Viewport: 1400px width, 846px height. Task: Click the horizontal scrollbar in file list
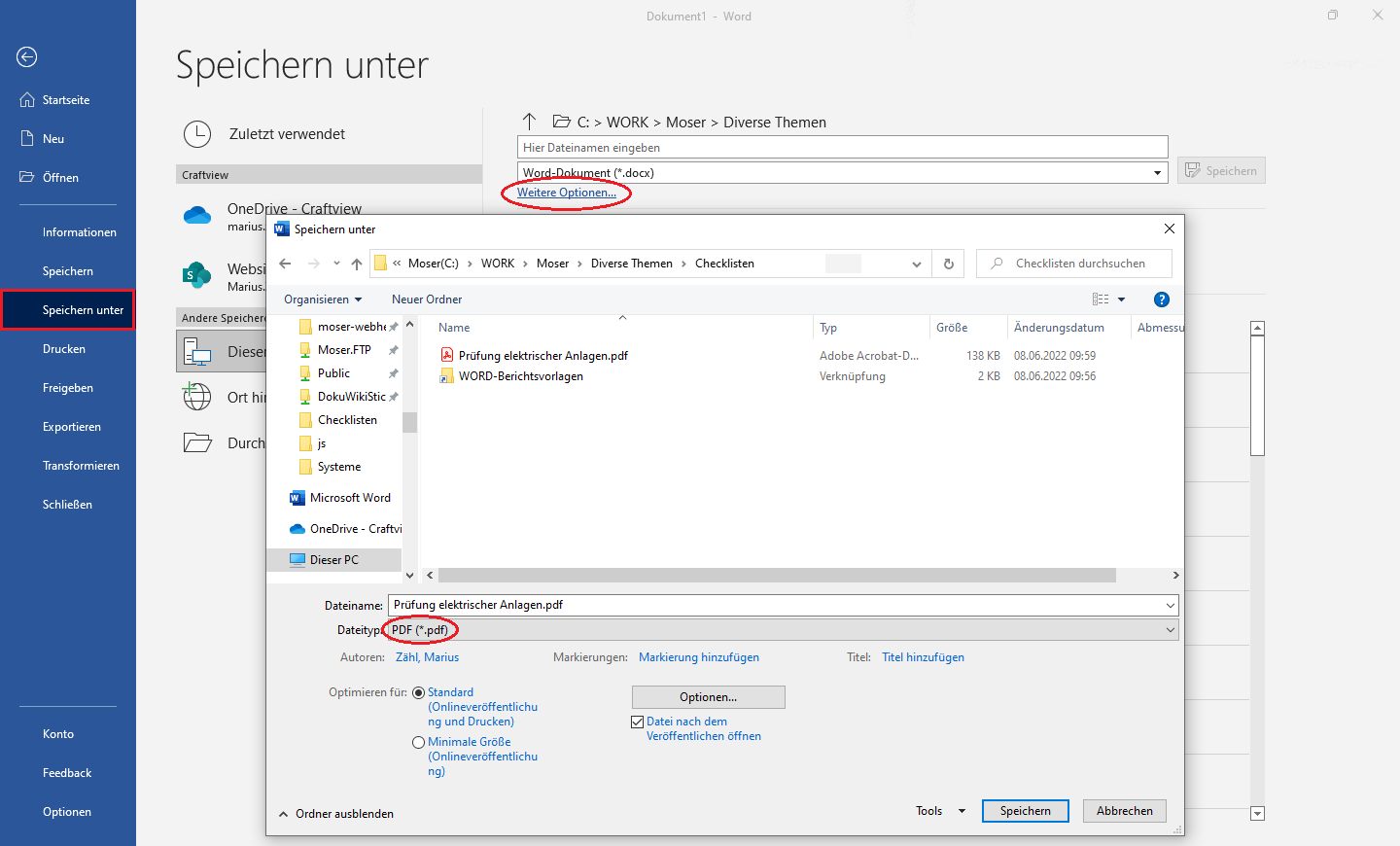click(776, 576)
